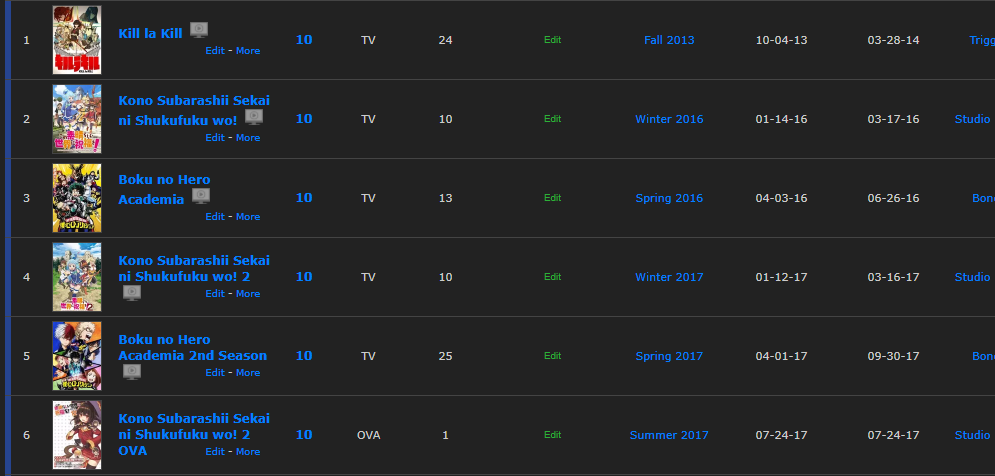Click the video icon next to Kill la Kill
This screenshot has height=476, width=995.
[x=199, y=30]
